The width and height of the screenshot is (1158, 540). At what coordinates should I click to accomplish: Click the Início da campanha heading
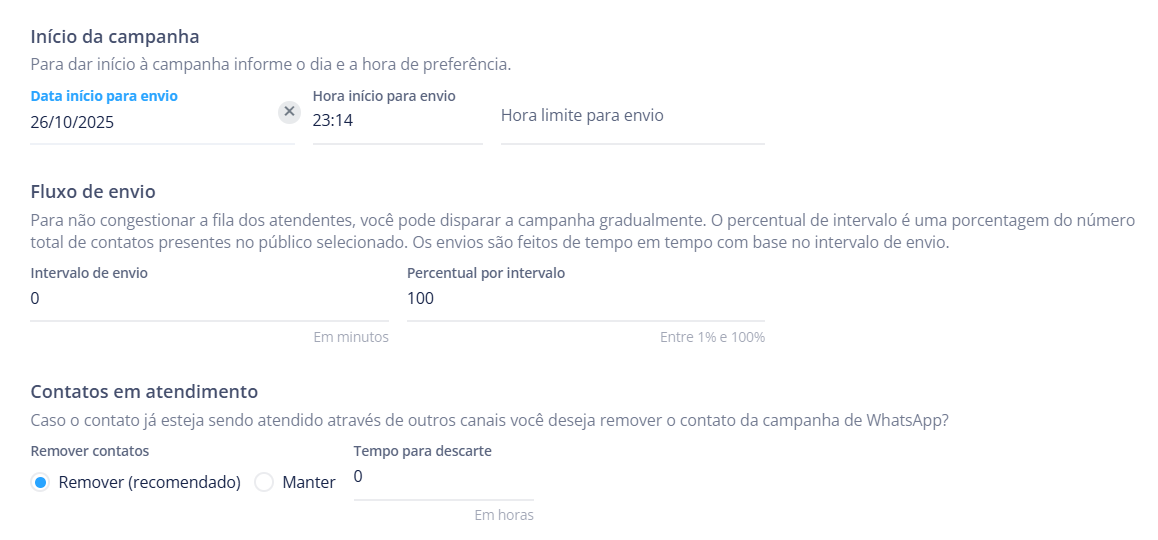115,37
